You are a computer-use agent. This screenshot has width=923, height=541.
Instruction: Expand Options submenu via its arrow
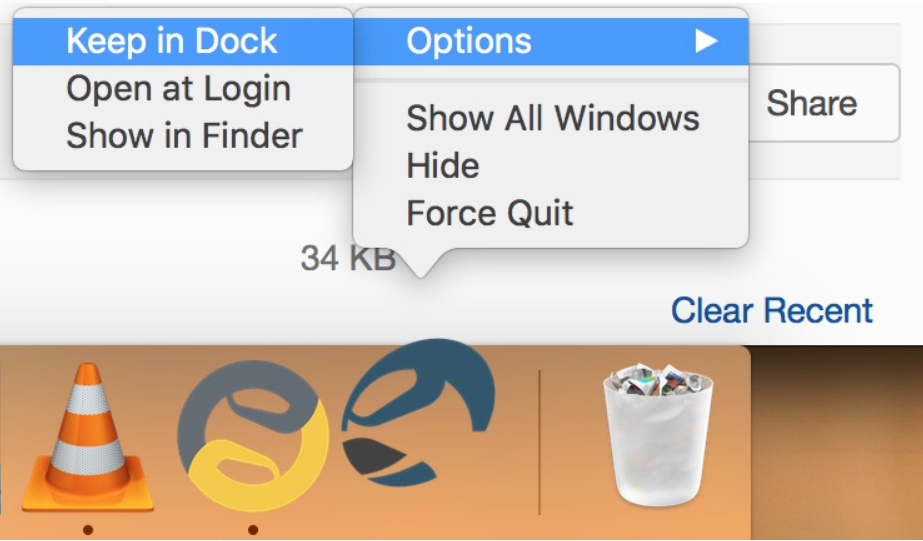tap(706, 41)
